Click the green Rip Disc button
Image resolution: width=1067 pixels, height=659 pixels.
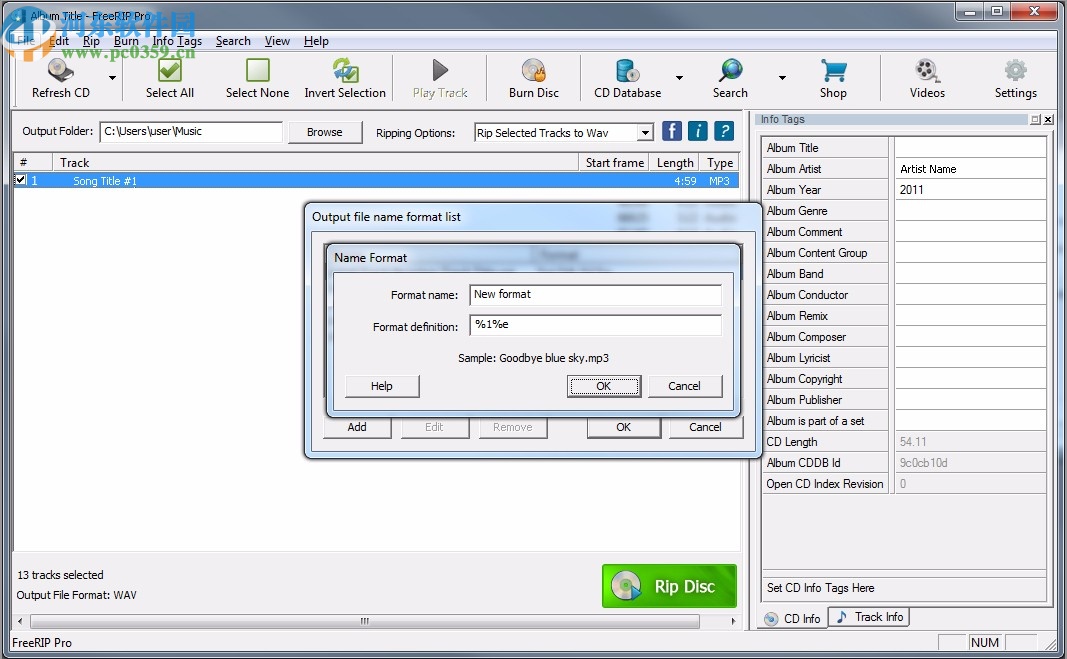[x=669, y=586]
